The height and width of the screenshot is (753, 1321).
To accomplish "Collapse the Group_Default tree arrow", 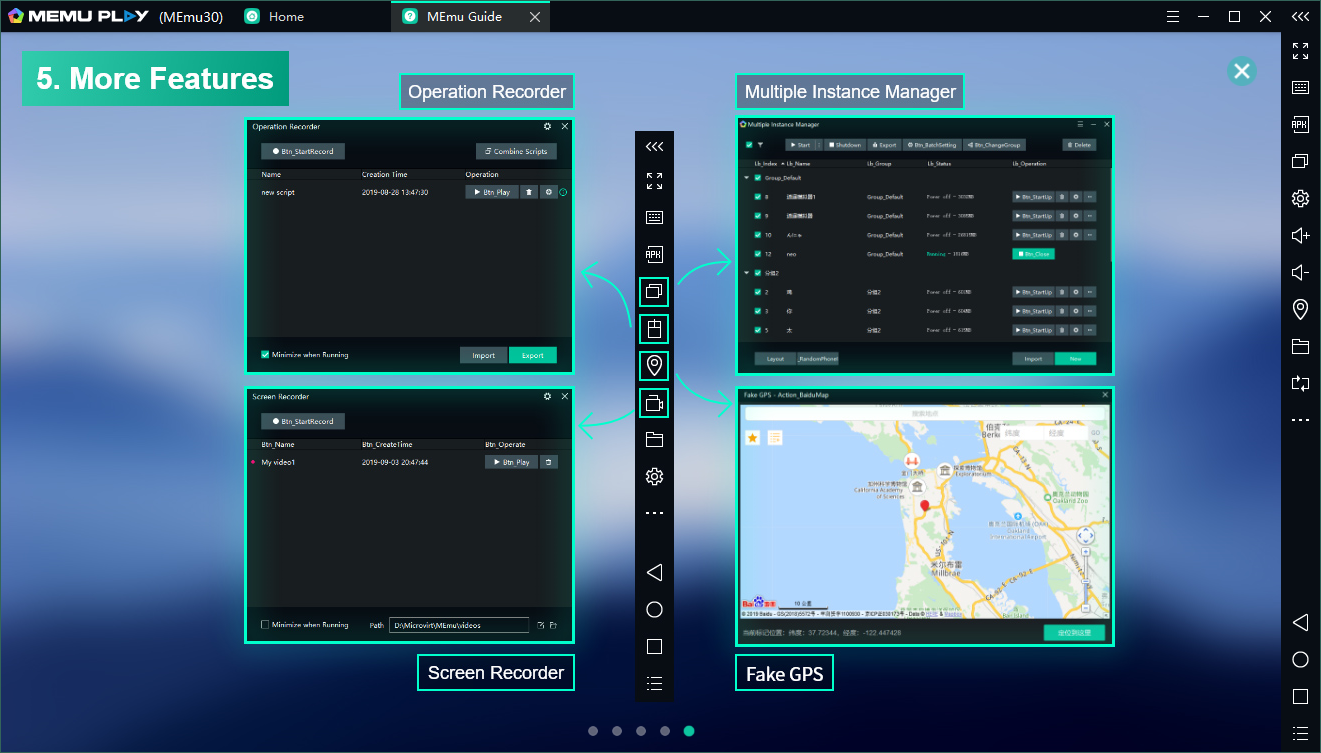I will [745, 178].
